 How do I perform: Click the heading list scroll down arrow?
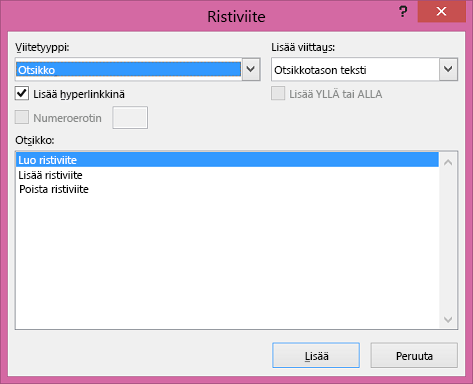(x=448, y=319)
